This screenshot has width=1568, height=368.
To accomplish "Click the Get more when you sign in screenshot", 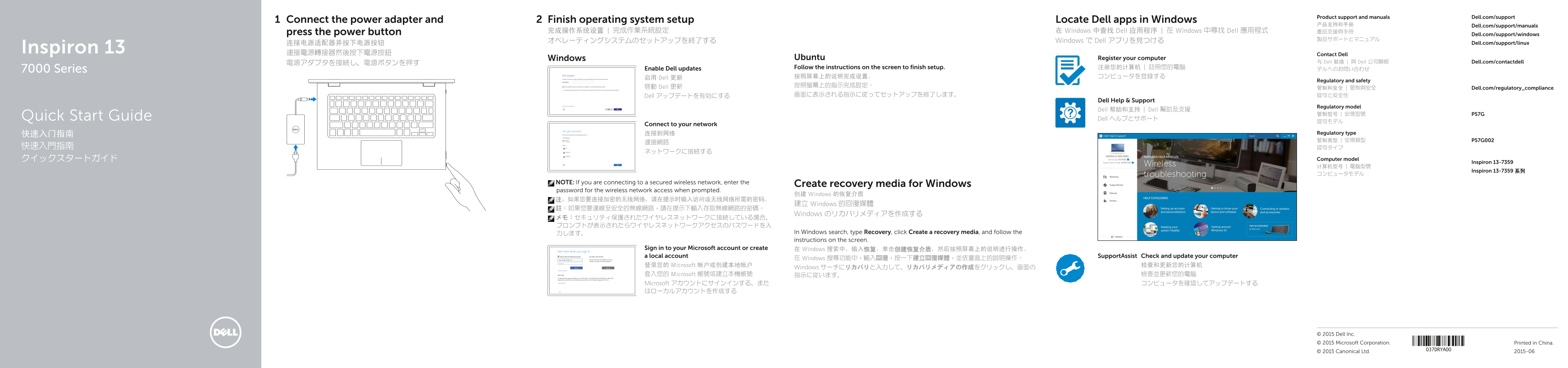I will [592, 271].
